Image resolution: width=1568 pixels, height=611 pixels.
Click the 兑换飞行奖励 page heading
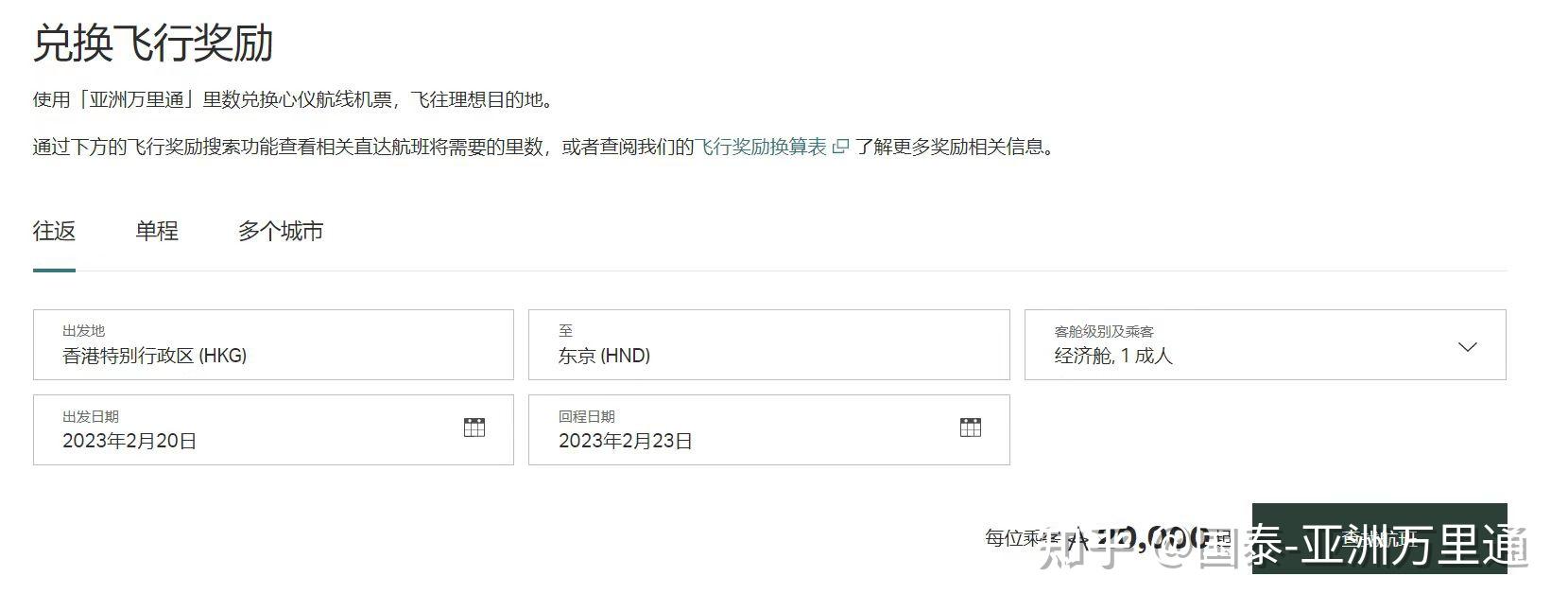pos(153,44)
